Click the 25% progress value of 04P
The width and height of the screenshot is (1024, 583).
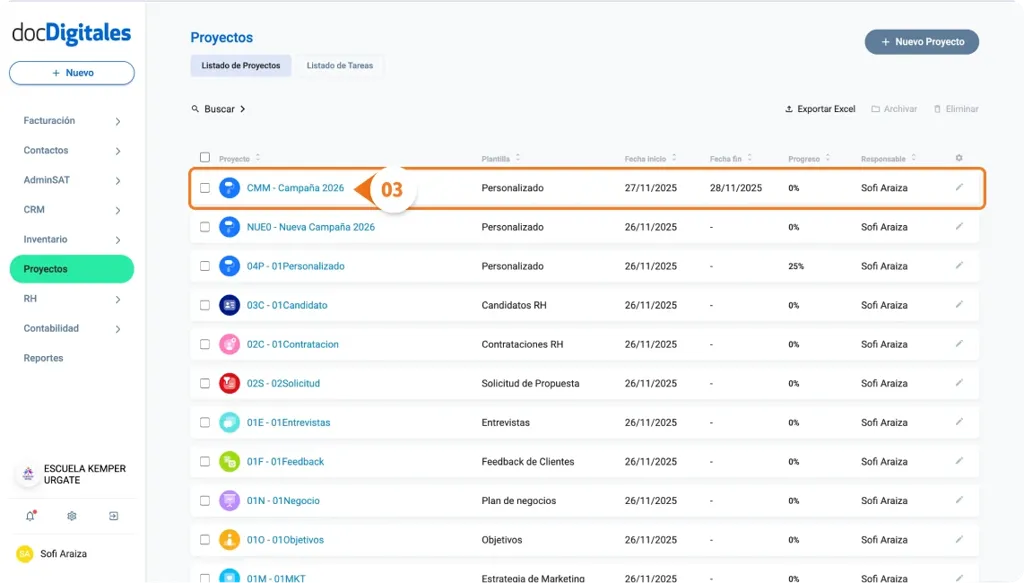[x=796, y=266]
